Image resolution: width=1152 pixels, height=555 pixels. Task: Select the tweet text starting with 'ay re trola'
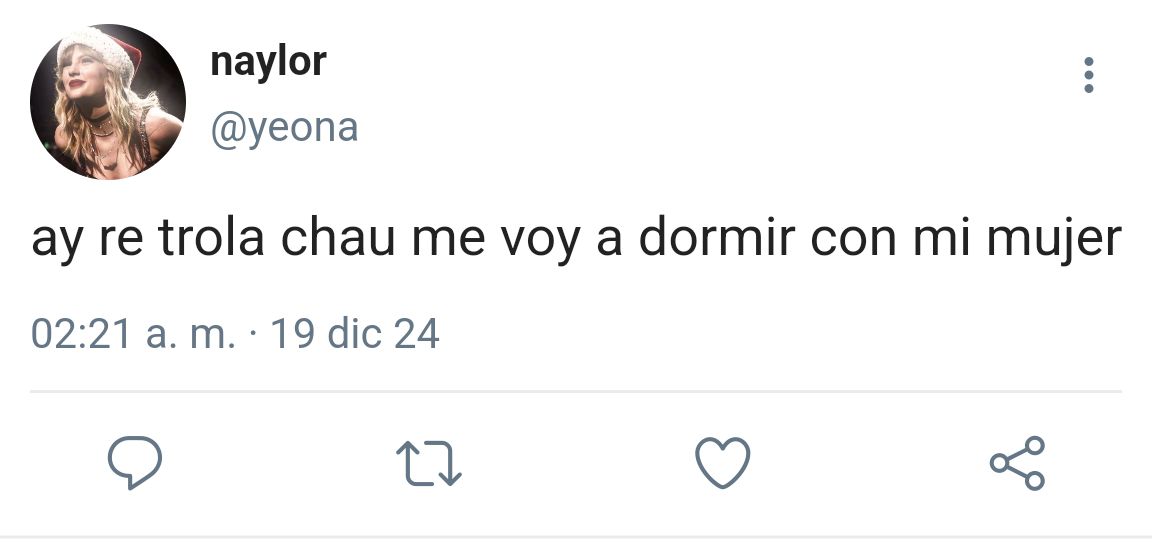[x=576, y=240]
